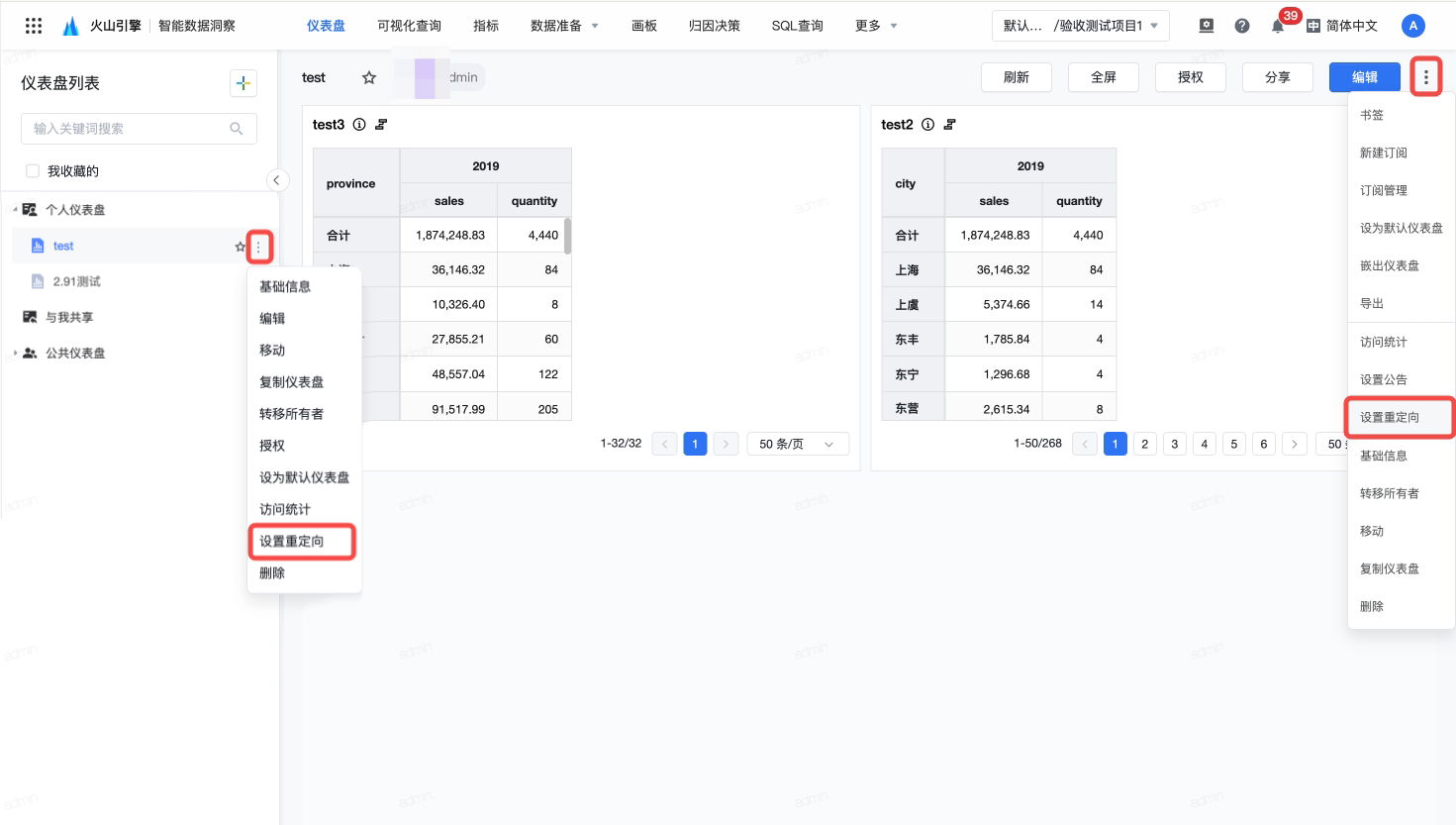
Task: Click the user avatar icon
Action: click(1413, 26)
